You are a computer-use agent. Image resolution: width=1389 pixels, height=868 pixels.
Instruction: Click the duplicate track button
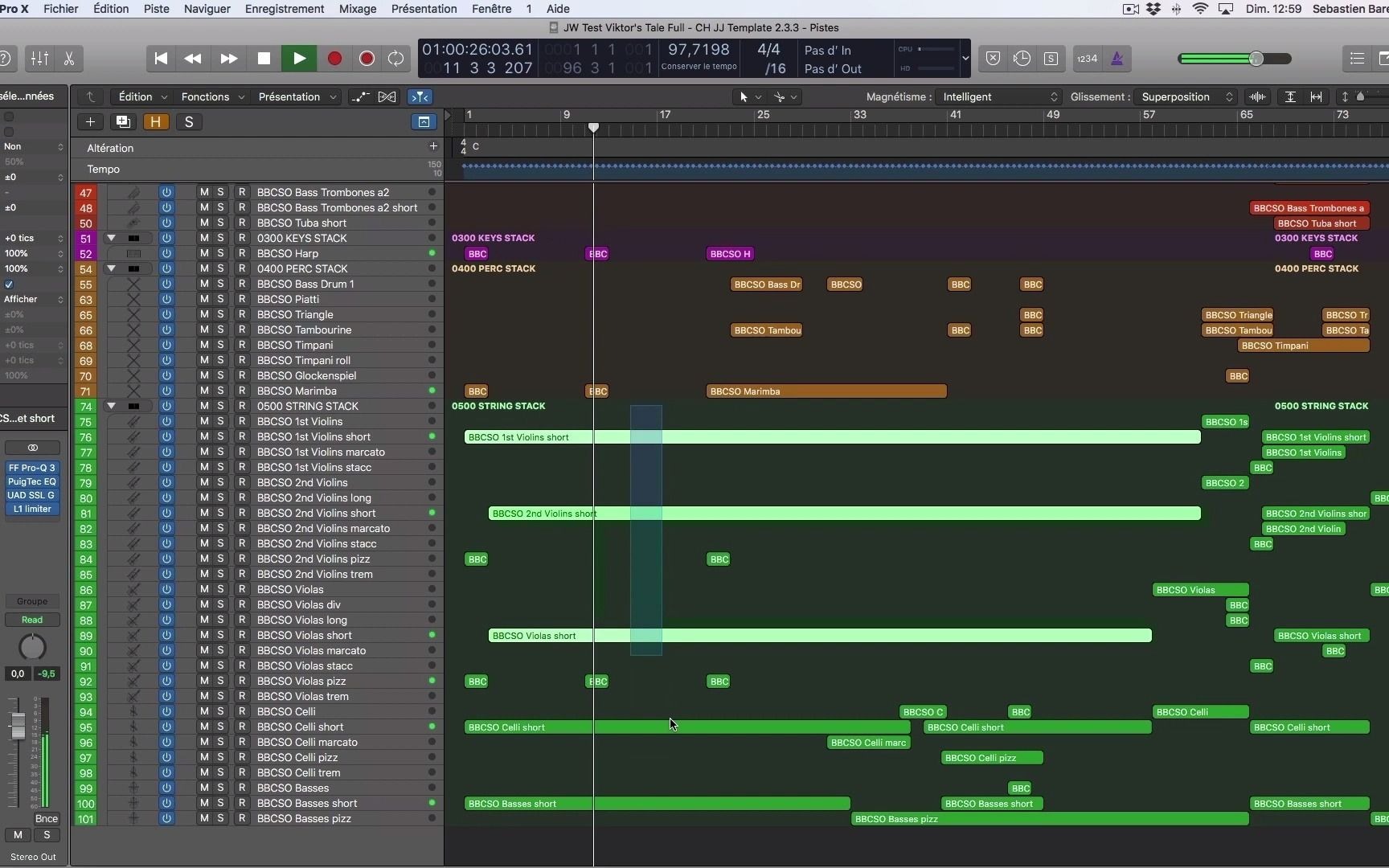pos(123,122)
